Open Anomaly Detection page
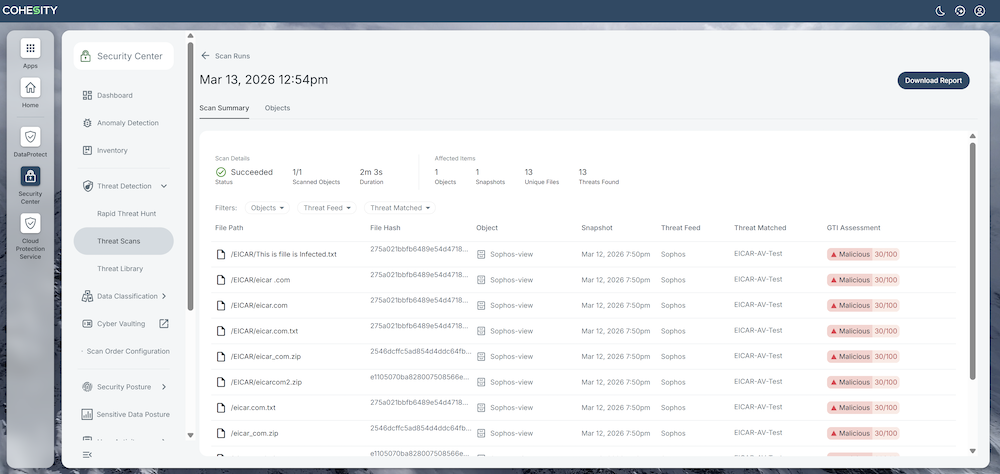This screenshot has width=1000, height=474. 128,122
